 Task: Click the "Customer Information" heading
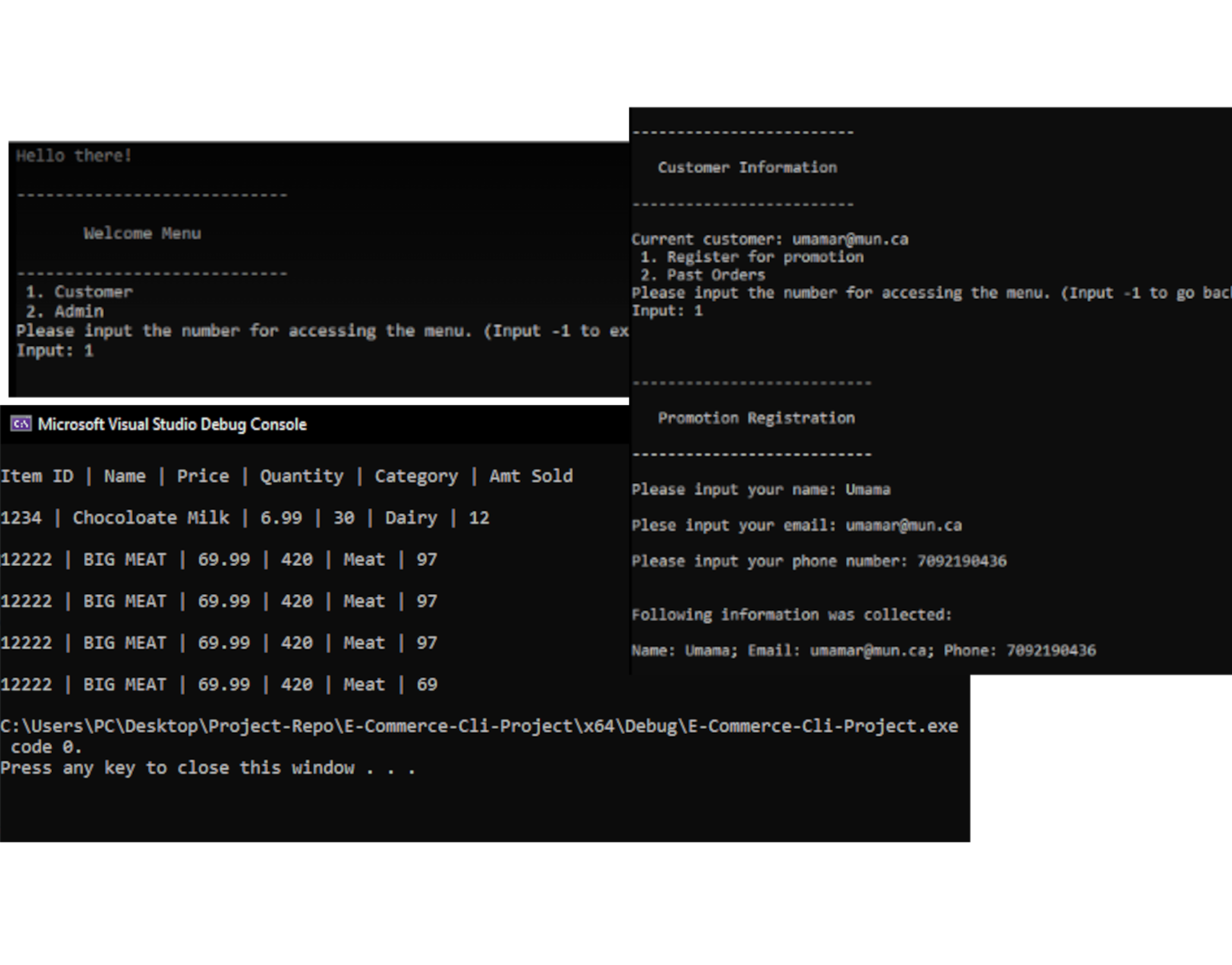748,167
